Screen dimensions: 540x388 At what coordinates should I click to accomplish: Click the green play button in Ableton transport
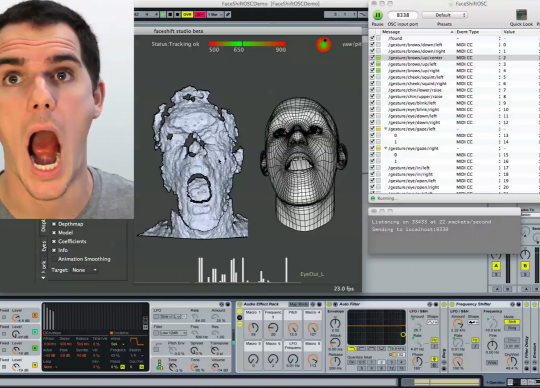(x=163, y=14)
